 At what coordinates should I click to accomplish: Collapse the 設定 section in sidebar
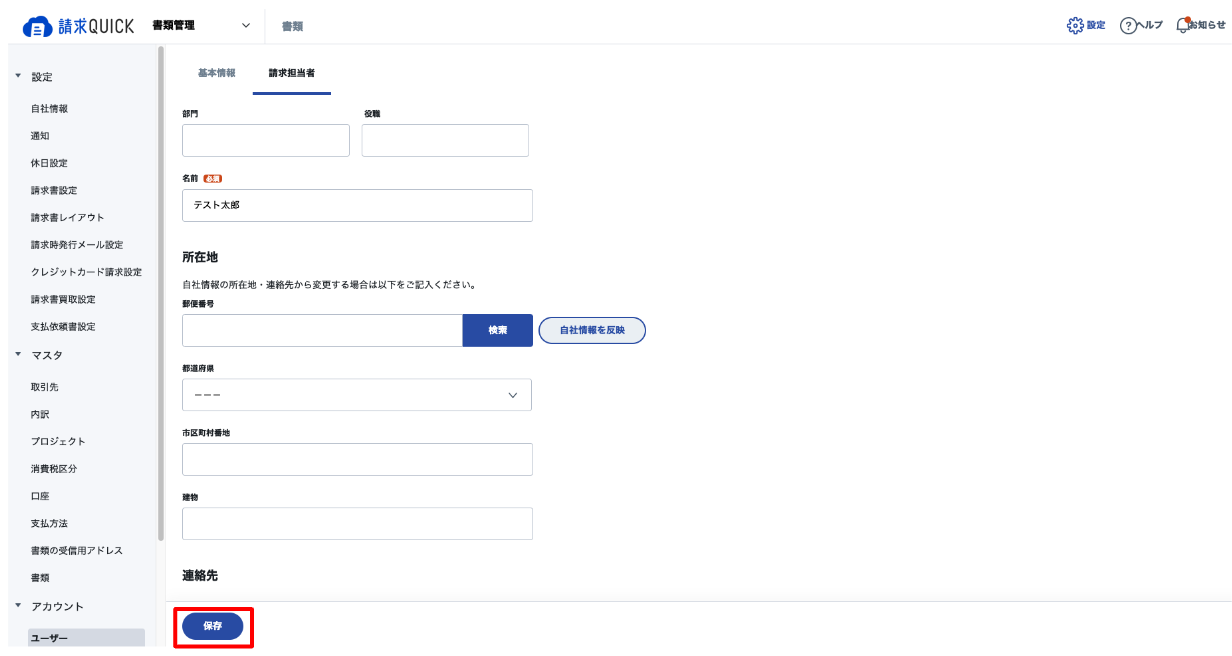point(18,76)
